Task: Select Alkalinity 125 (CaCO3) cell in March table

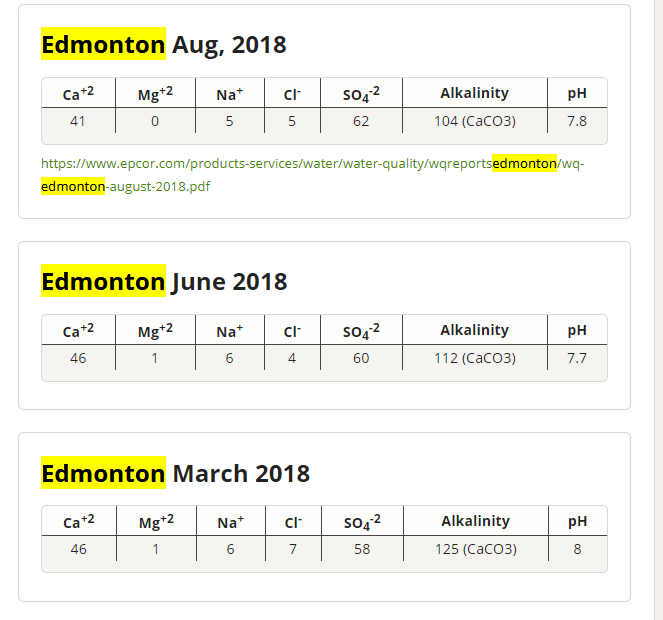Action: click(x=476, y=549)
